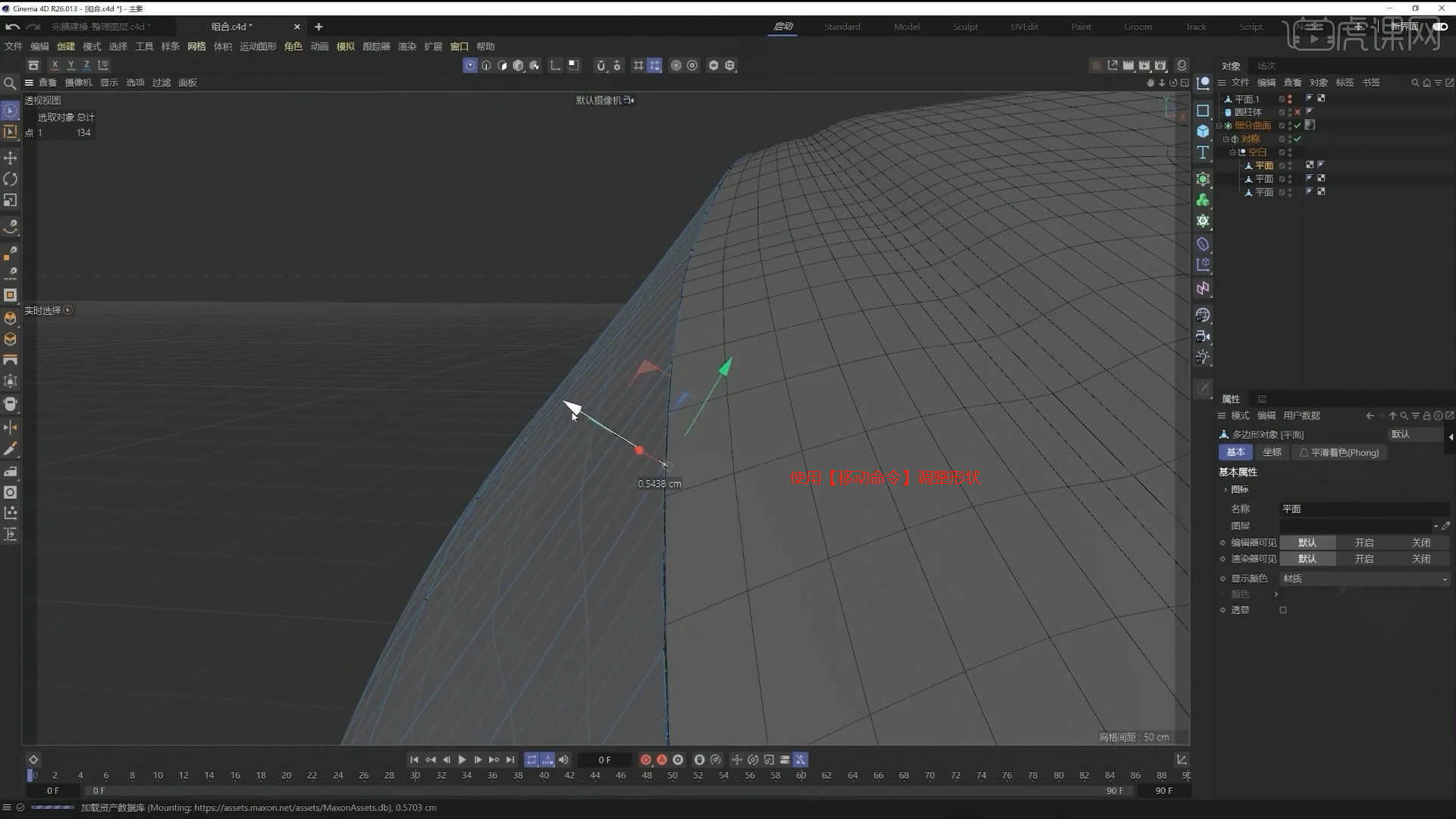
Task: Collapse the 对称 tree node
Action: coord(1225,139)
